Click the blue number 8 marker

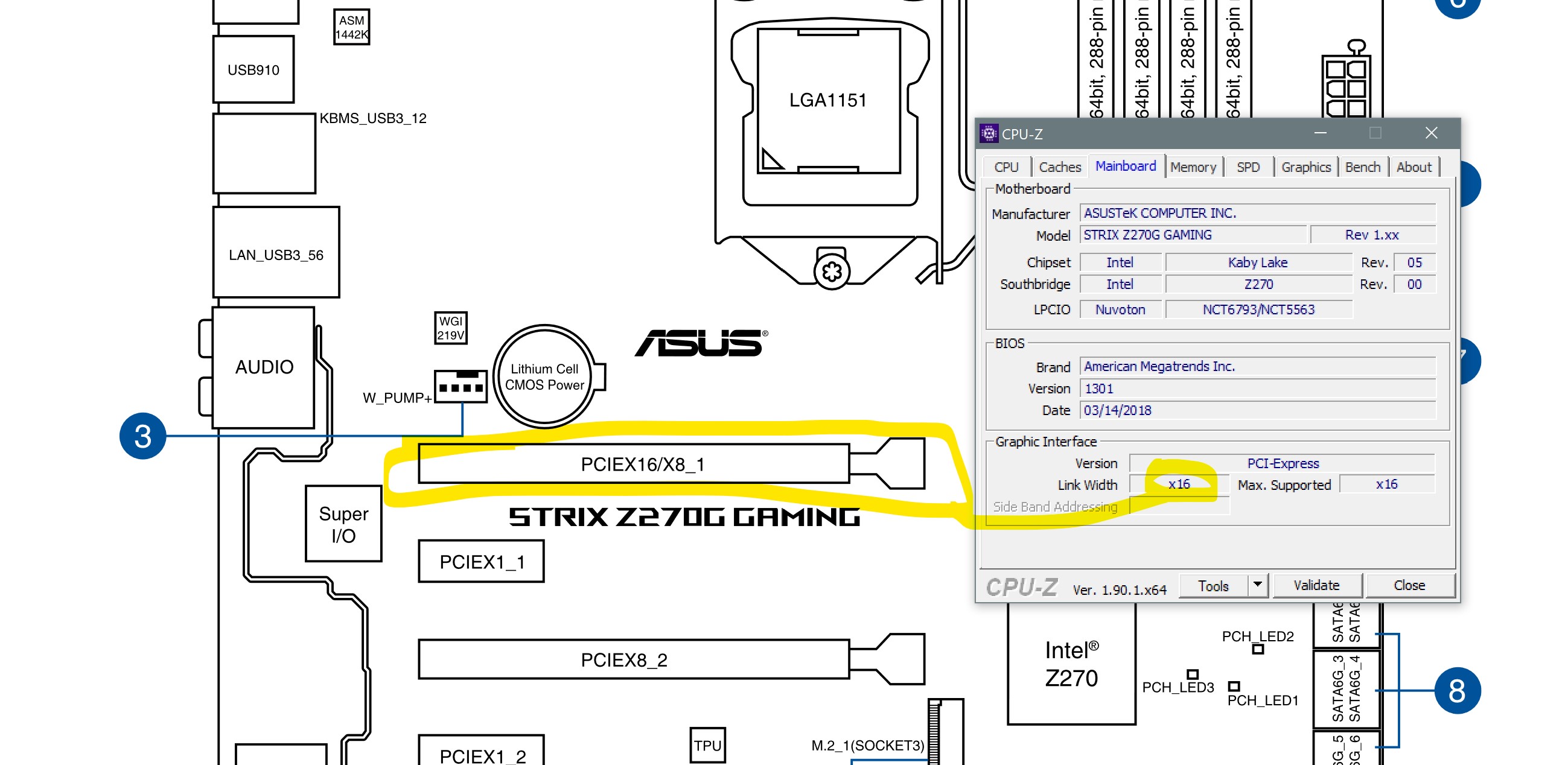click(1456, 690)
